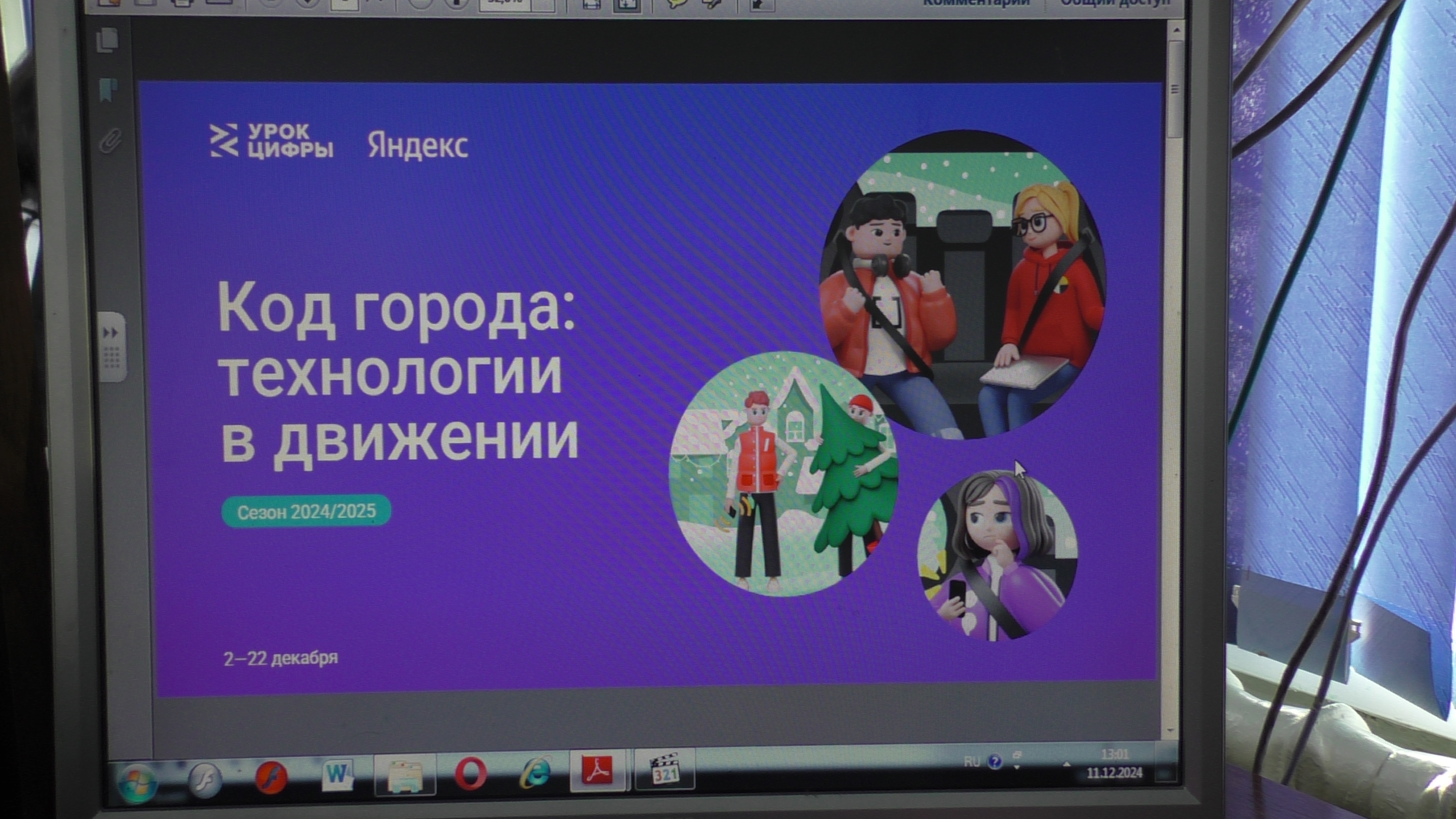Open Microsoft Word from taskbar

tap(338, 774)
